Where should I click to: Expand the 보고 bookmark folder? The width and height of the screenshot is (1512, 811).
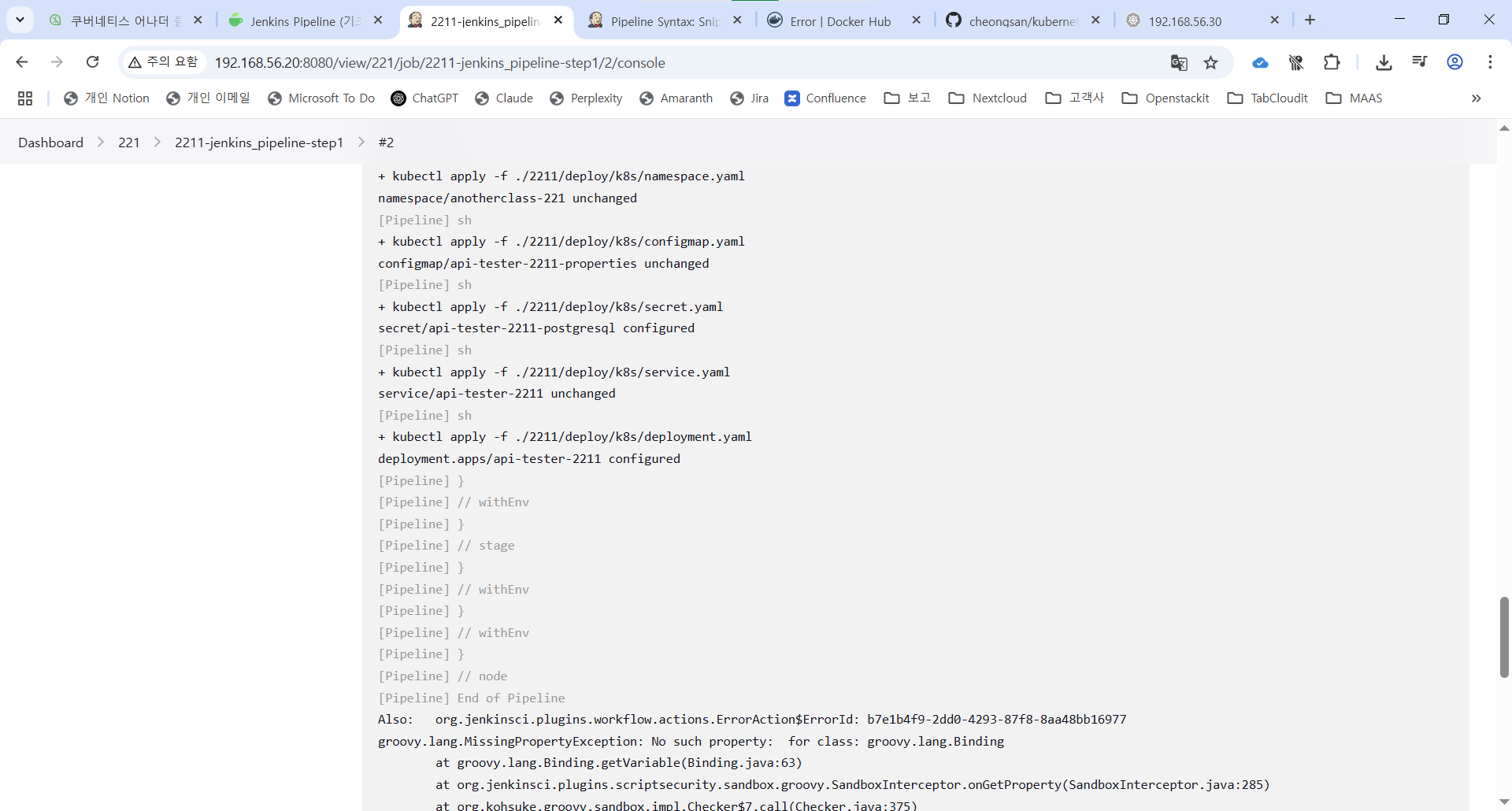click(908, 98)
